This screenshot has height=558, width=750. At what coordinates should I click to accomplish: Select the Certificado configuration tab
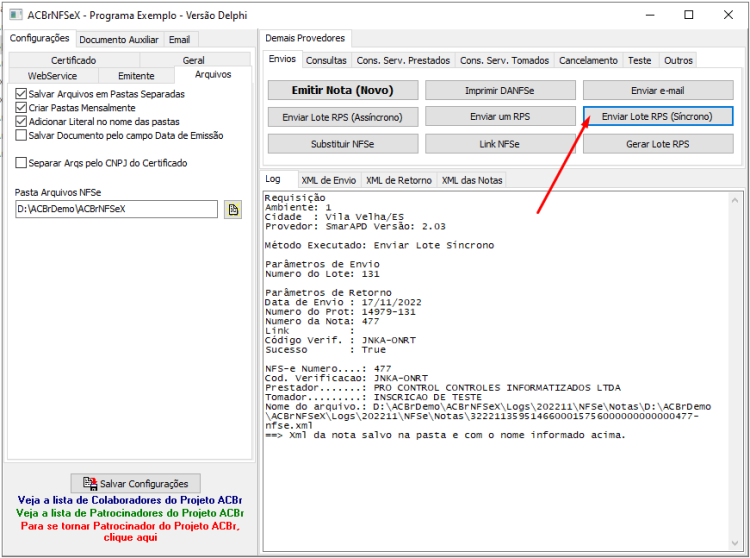[x=74, y=60]
